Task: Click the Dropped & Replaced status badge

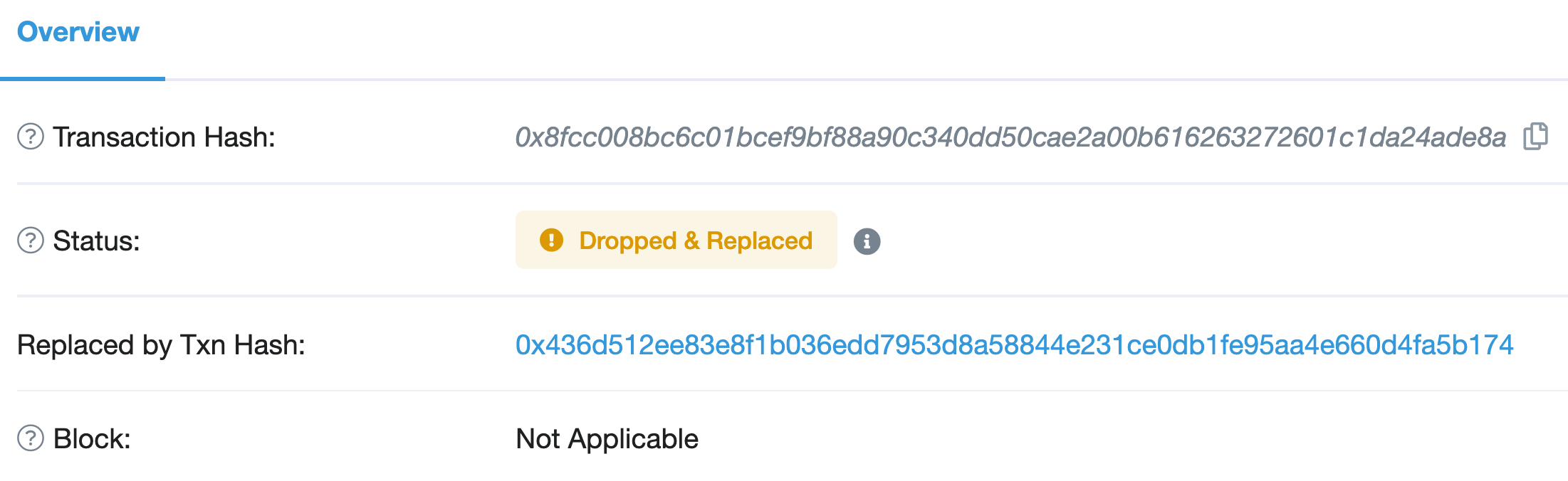Action: 675,240
